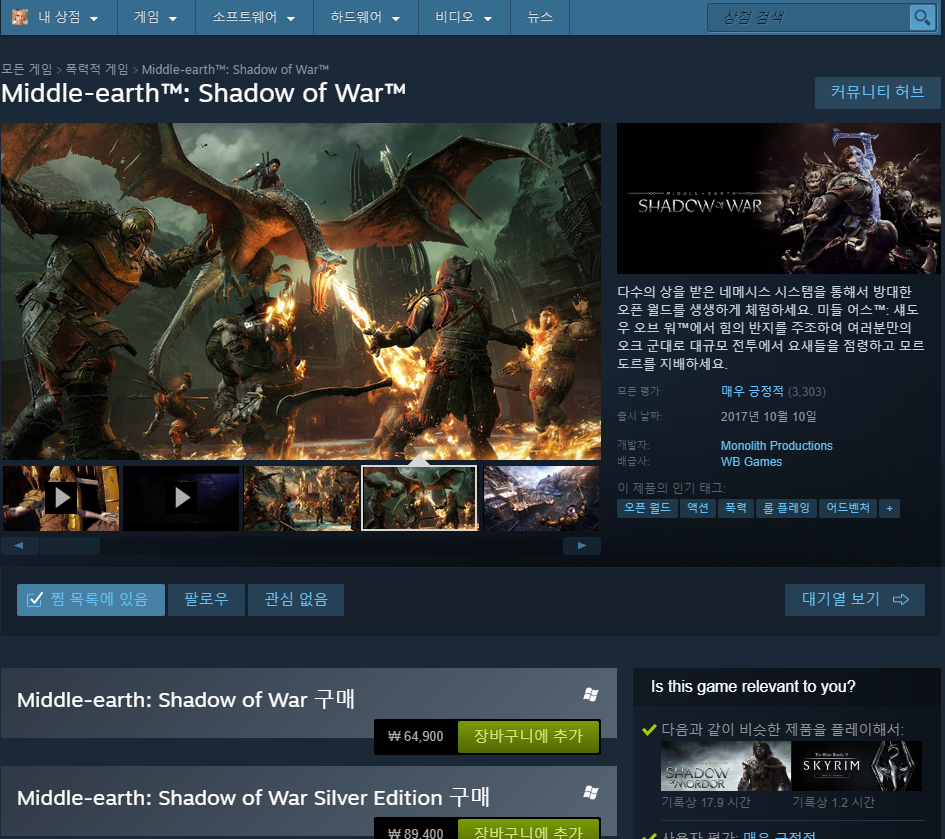Image resolution: width=945 pixels, height=839 pixels.
Task: Select the snowy mountain screenshot thumbnail
Action: point(541,498)
